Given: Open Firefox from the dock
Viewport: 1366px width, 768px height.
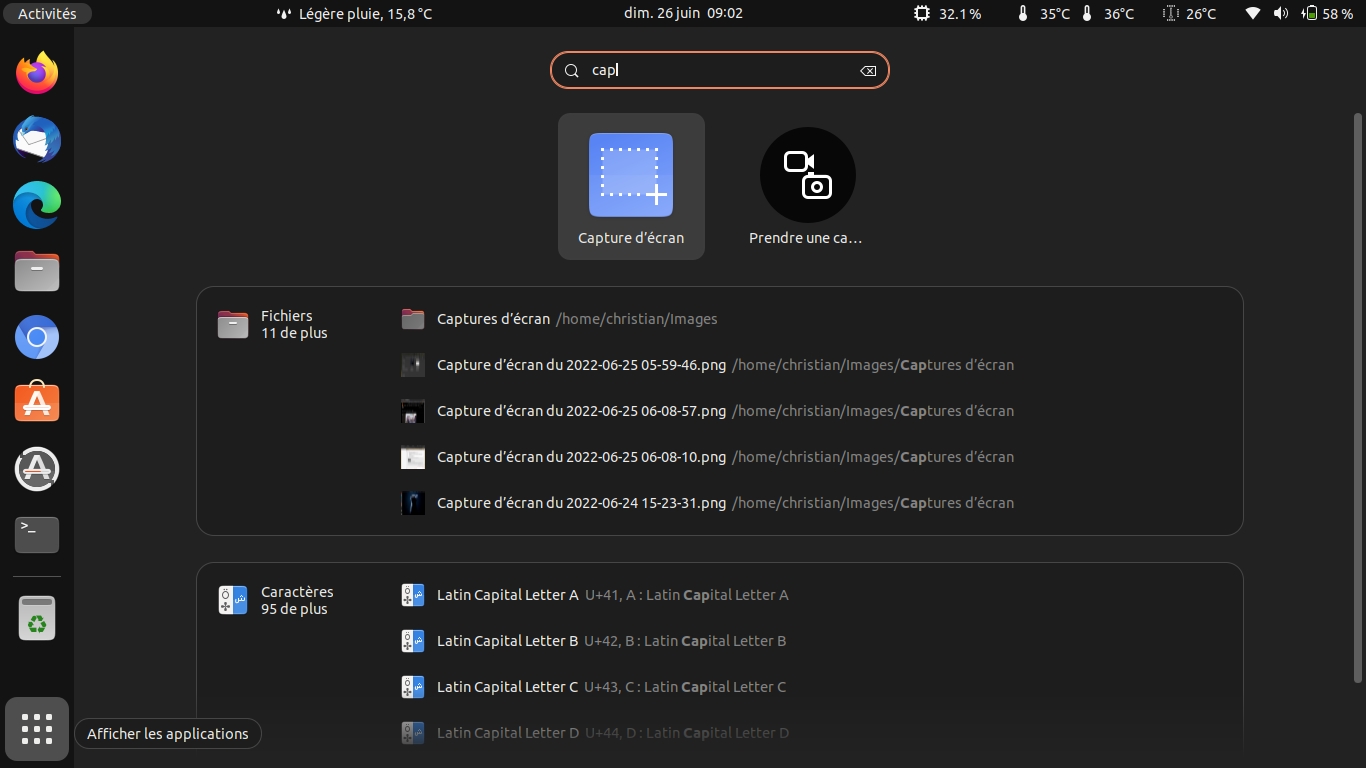Looking at the screenshot, I should 37,73.
